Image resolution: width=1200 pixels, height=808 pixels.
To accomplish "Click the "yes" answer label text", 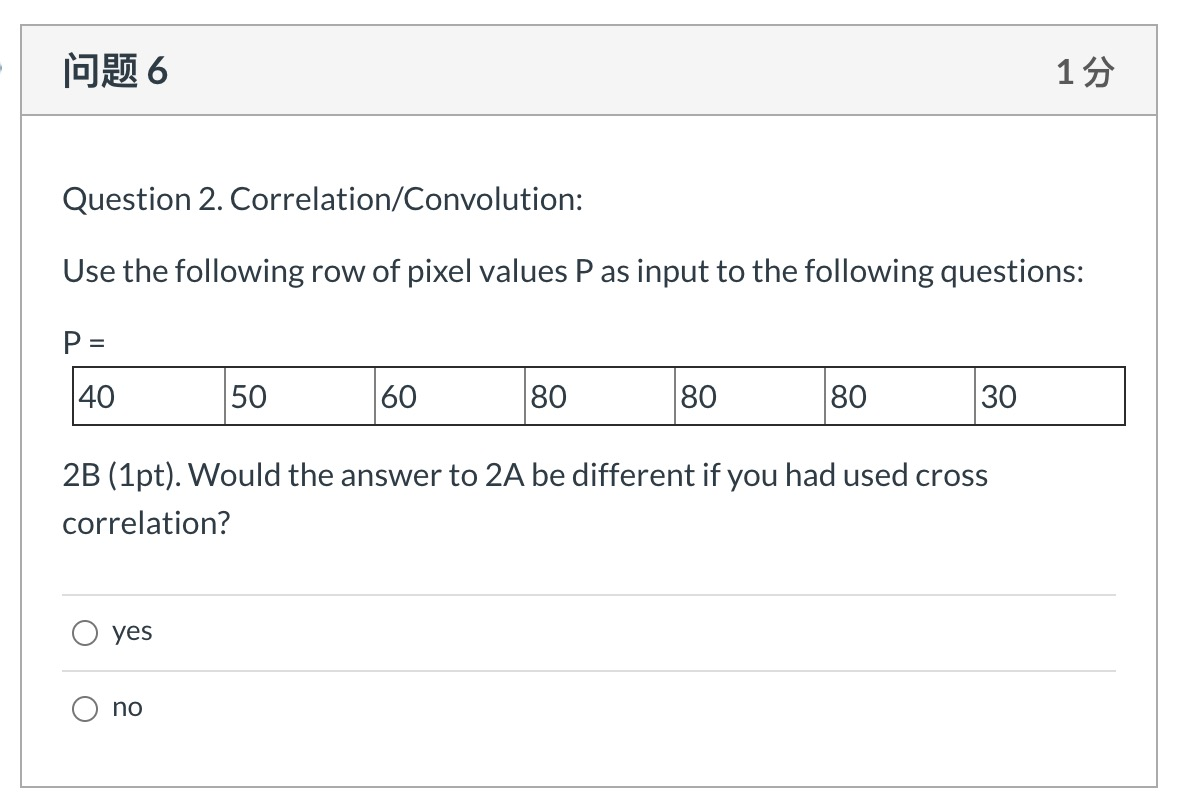I will pos(133,631).
